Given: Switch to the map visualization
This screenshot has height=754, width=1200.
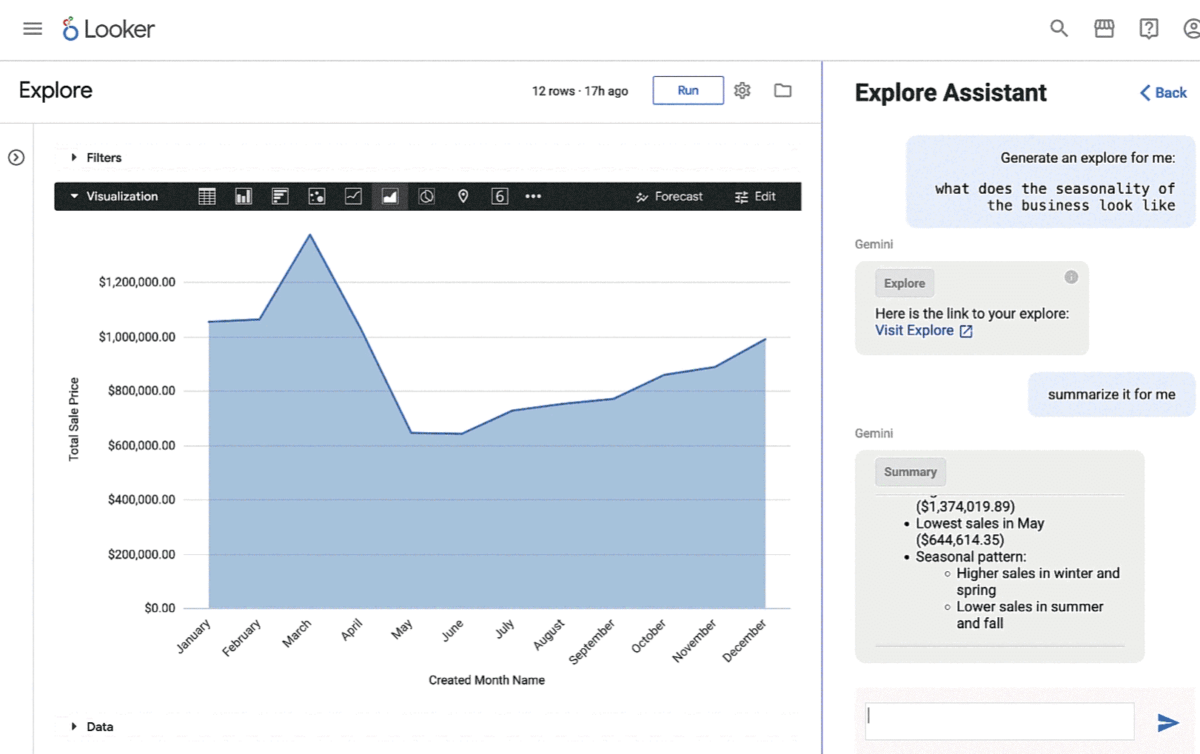Looking at the screenshot, I should pyautogui.click(x=463, y=196).
